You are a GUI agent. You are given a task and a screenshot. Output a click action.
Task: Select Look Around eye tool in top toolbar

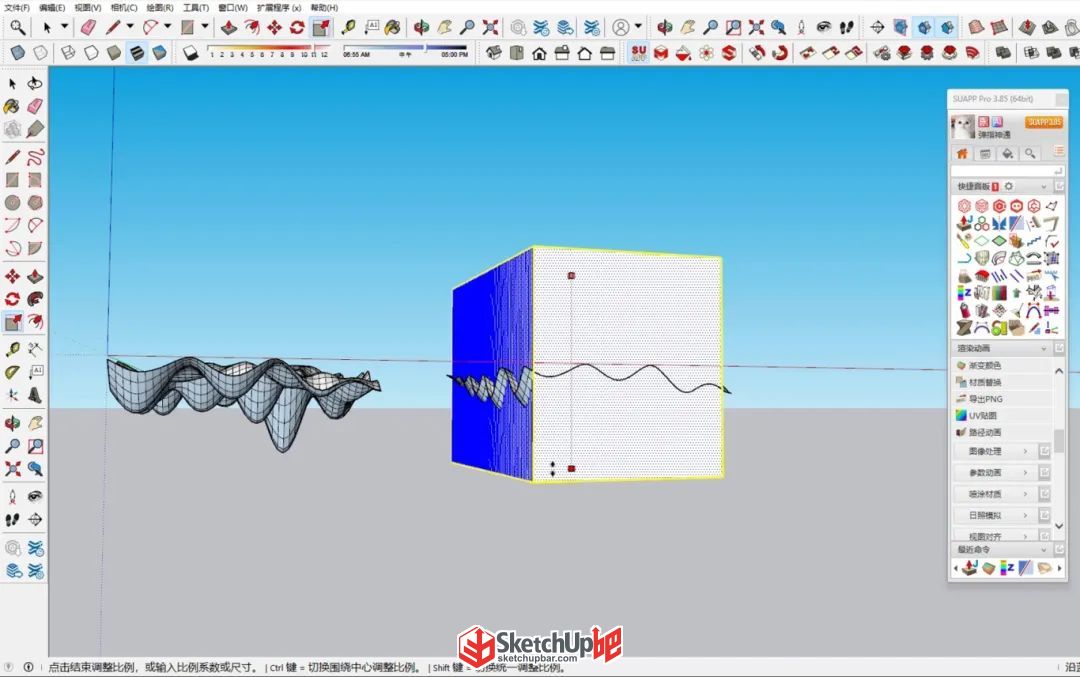click(824, 28)
